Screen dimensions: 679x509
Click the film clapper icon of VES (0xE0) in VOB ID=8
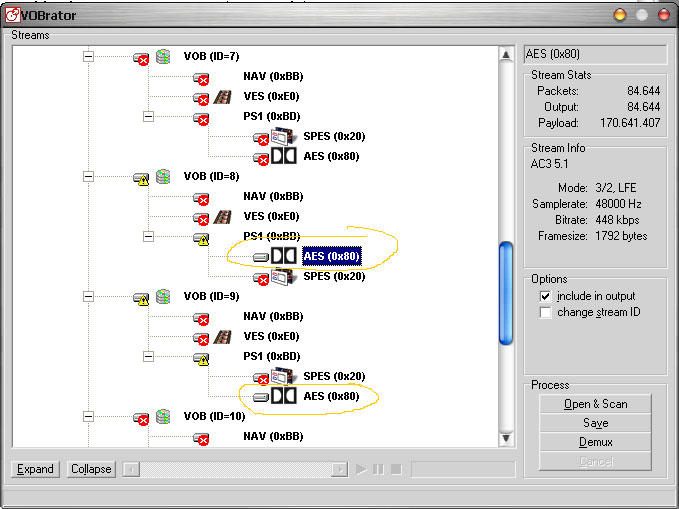pos(223,217)
